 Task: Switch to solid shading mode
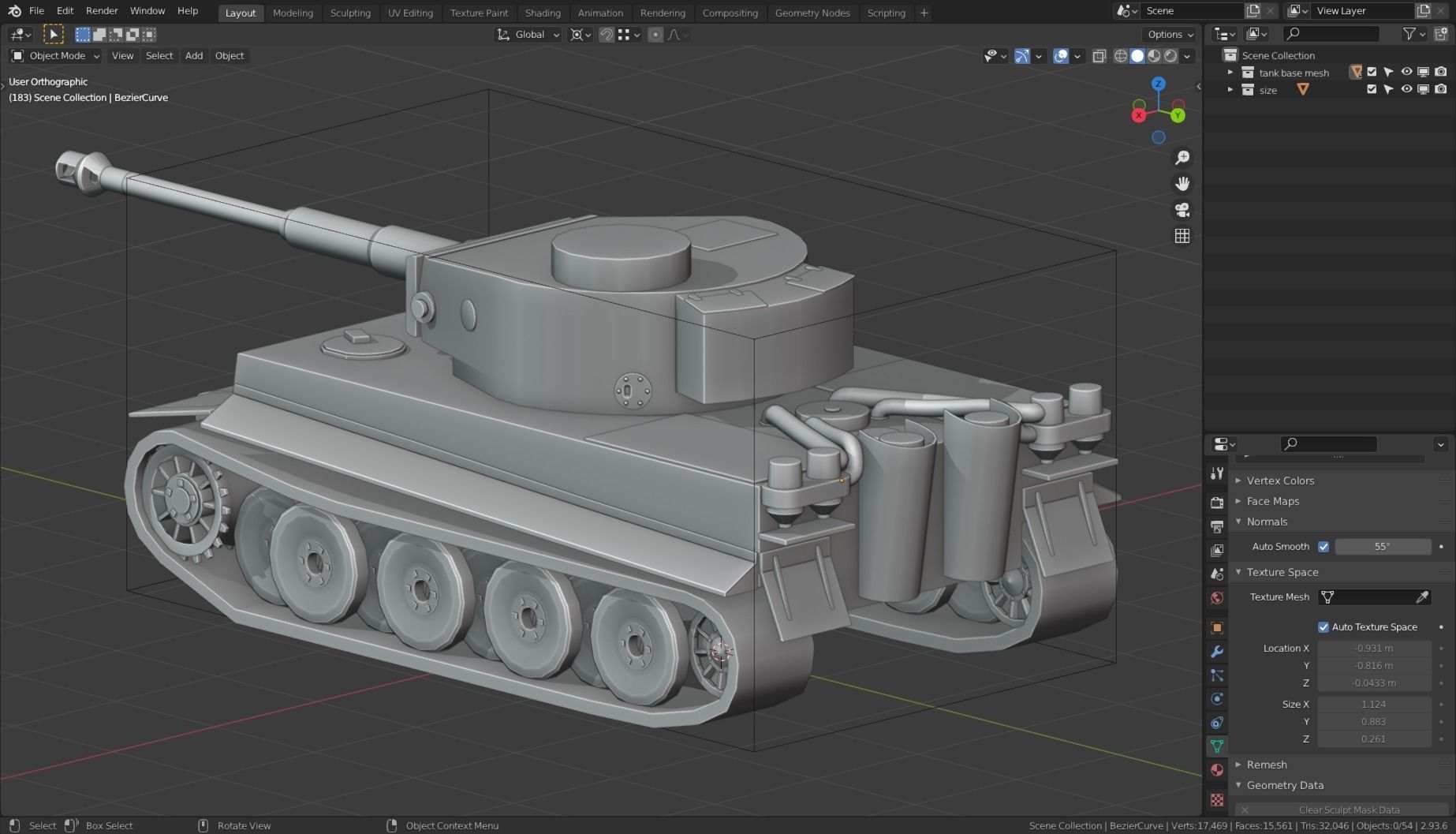click(x=1137, y=56)
